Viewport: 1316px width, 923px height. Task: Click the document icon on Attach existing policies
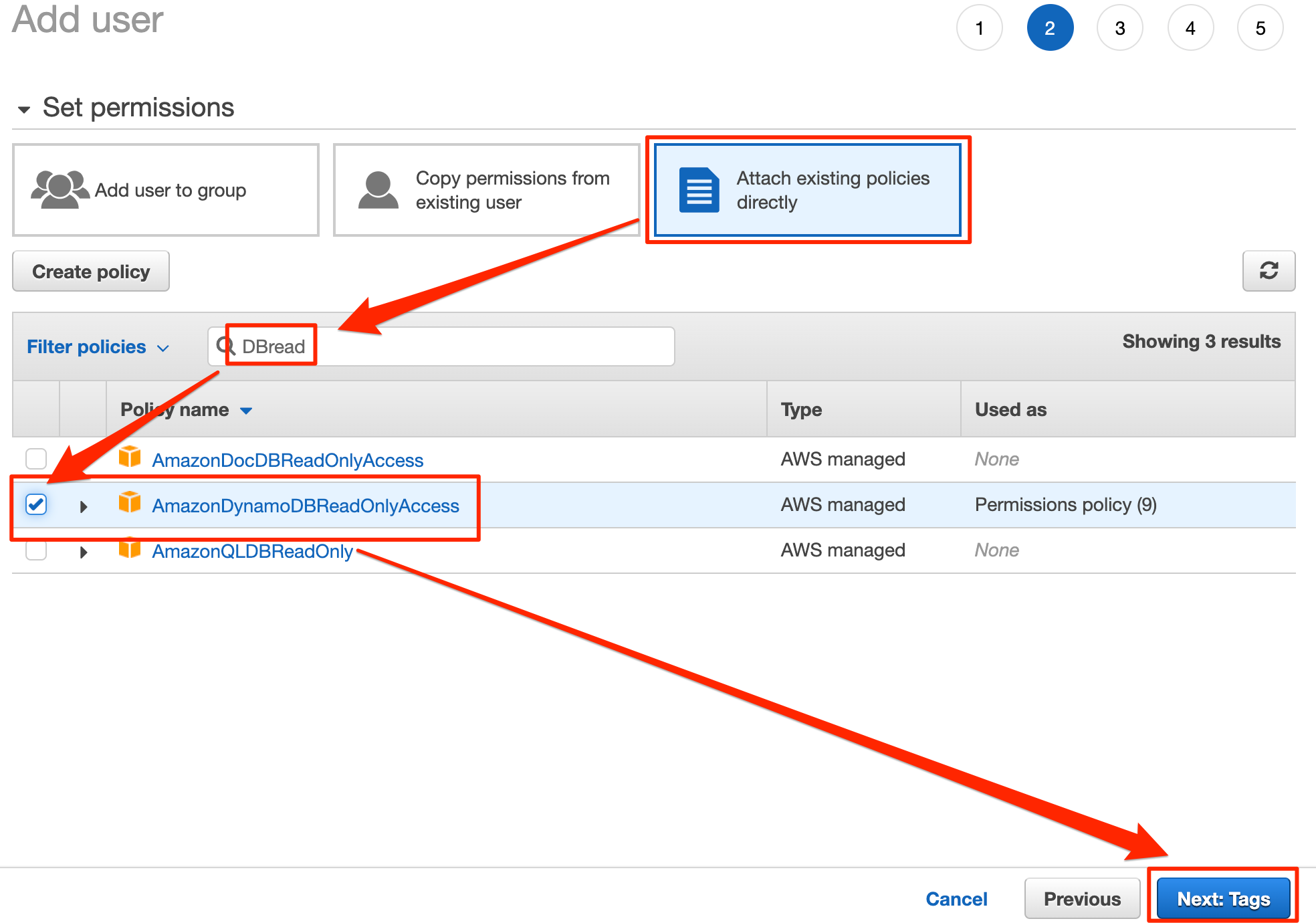tap(699, 190)
